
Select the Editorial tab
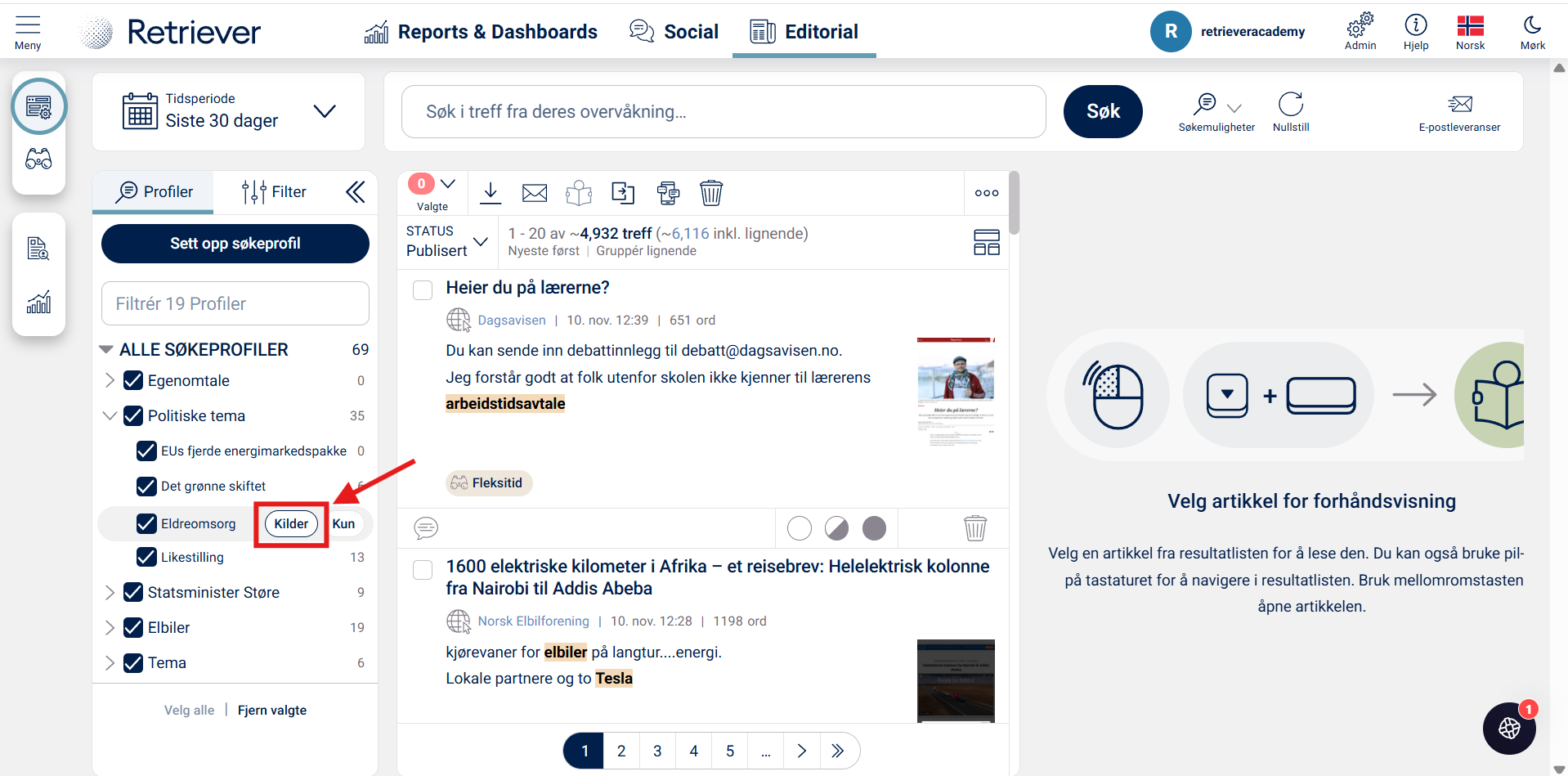click(x=804, y=32)
